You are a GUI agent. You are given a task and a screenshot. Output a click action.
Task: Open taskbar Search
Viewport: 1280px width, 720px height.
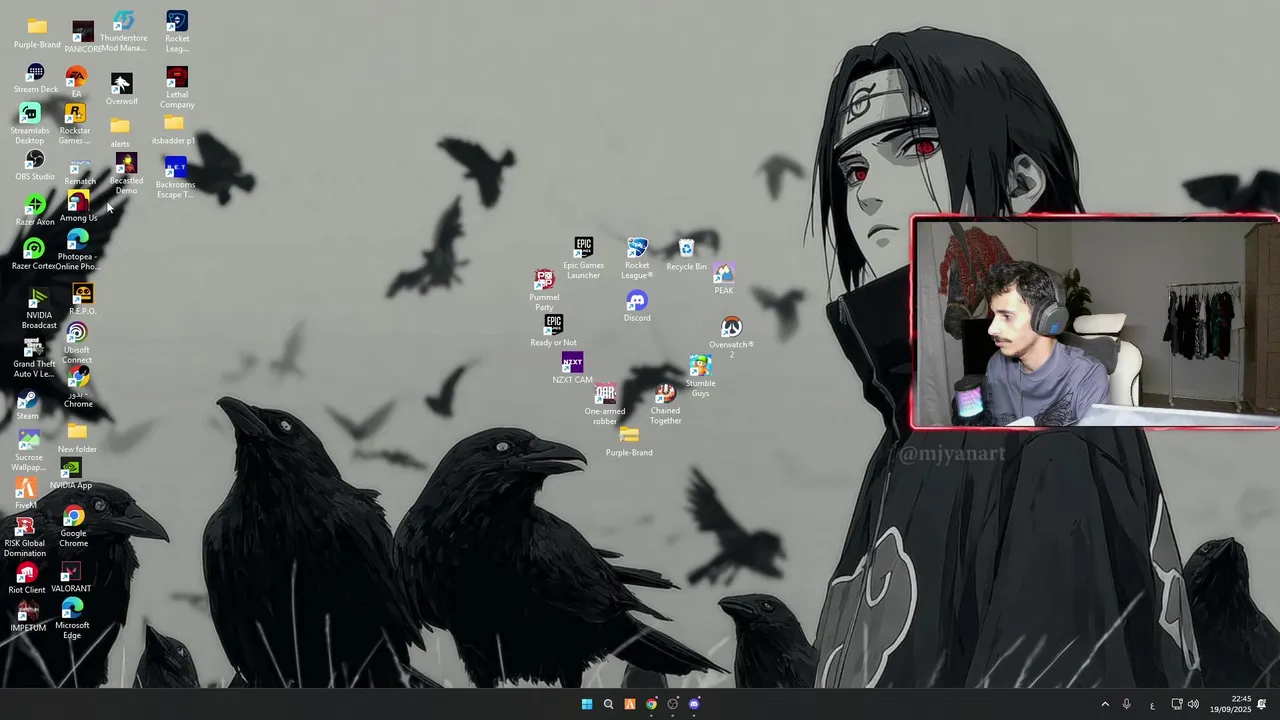coord(608,704)
